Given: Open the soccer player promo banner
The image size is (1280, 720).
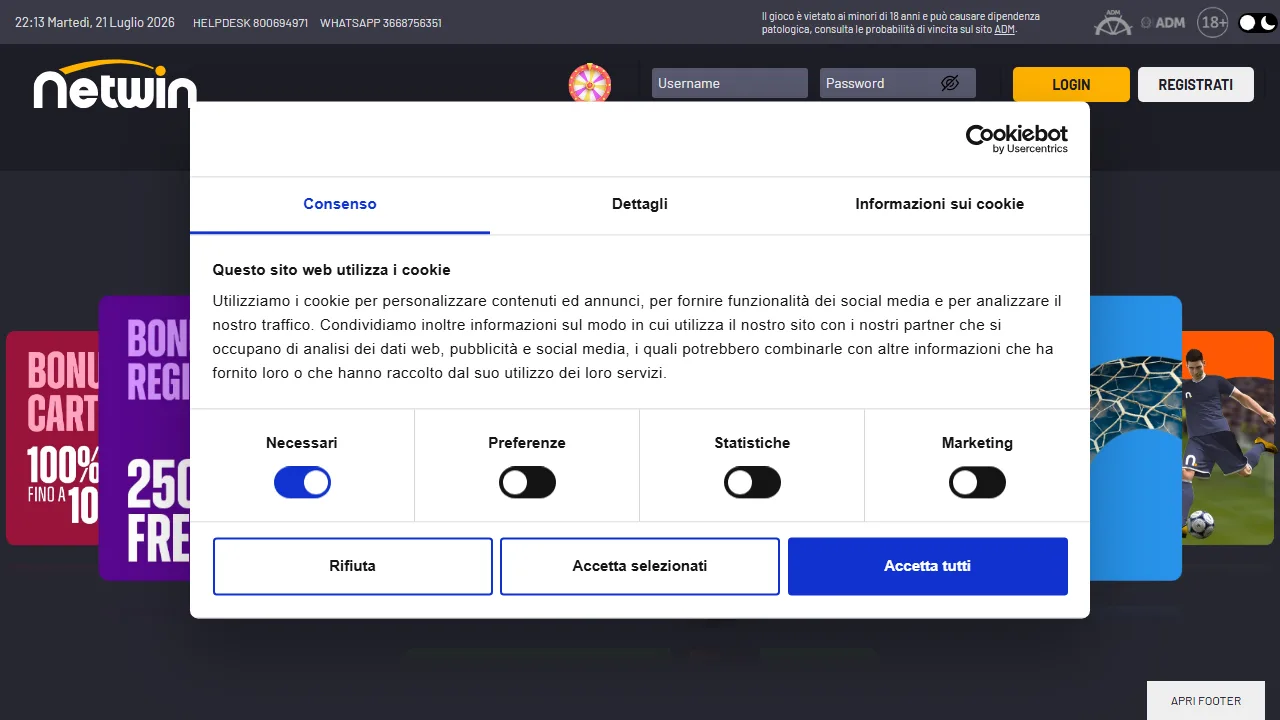Looking at the screenshot, I should (1228, 438).
